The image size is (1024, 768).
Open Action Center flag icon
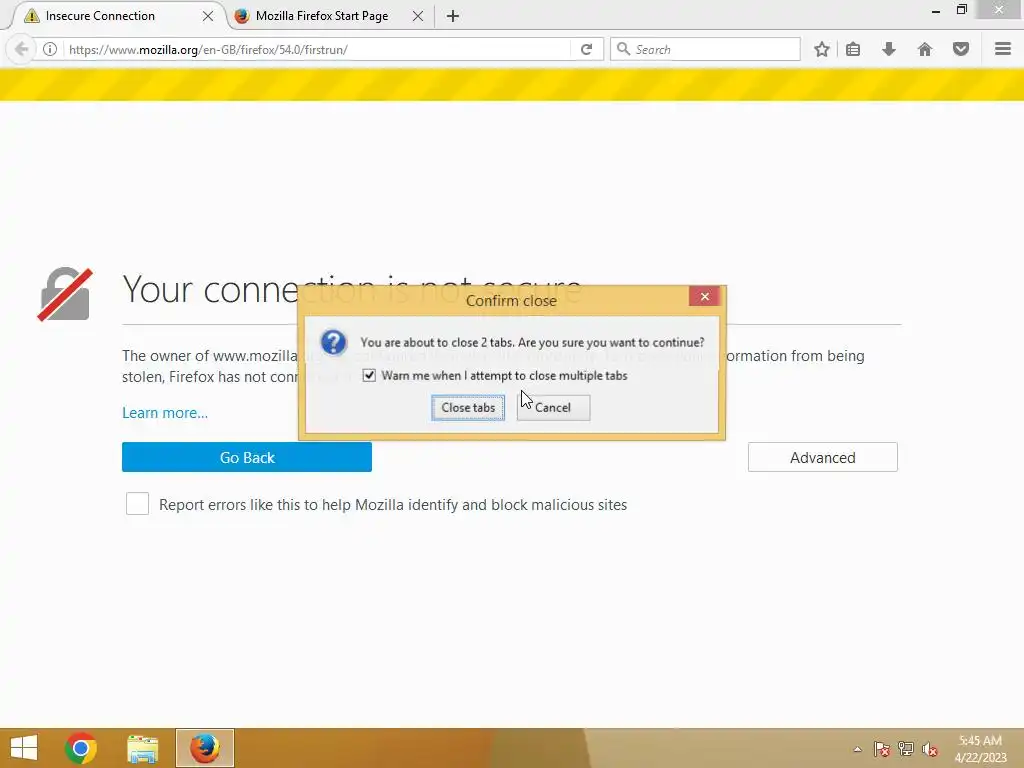point(881,749)
